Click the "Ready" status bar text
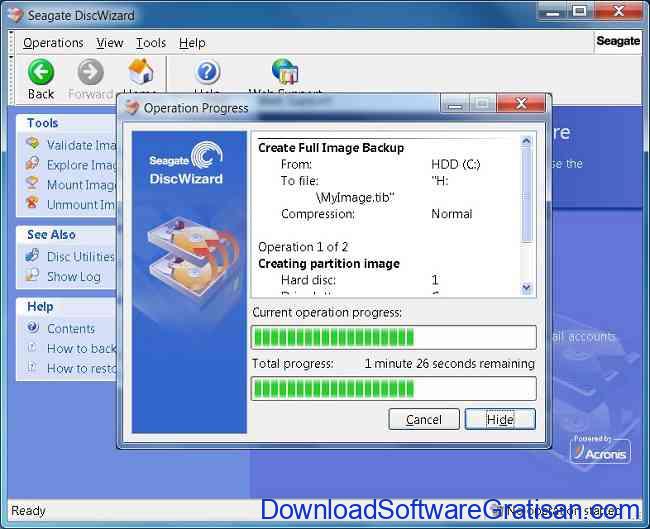The image size is (650, 529). coord(28,511)
